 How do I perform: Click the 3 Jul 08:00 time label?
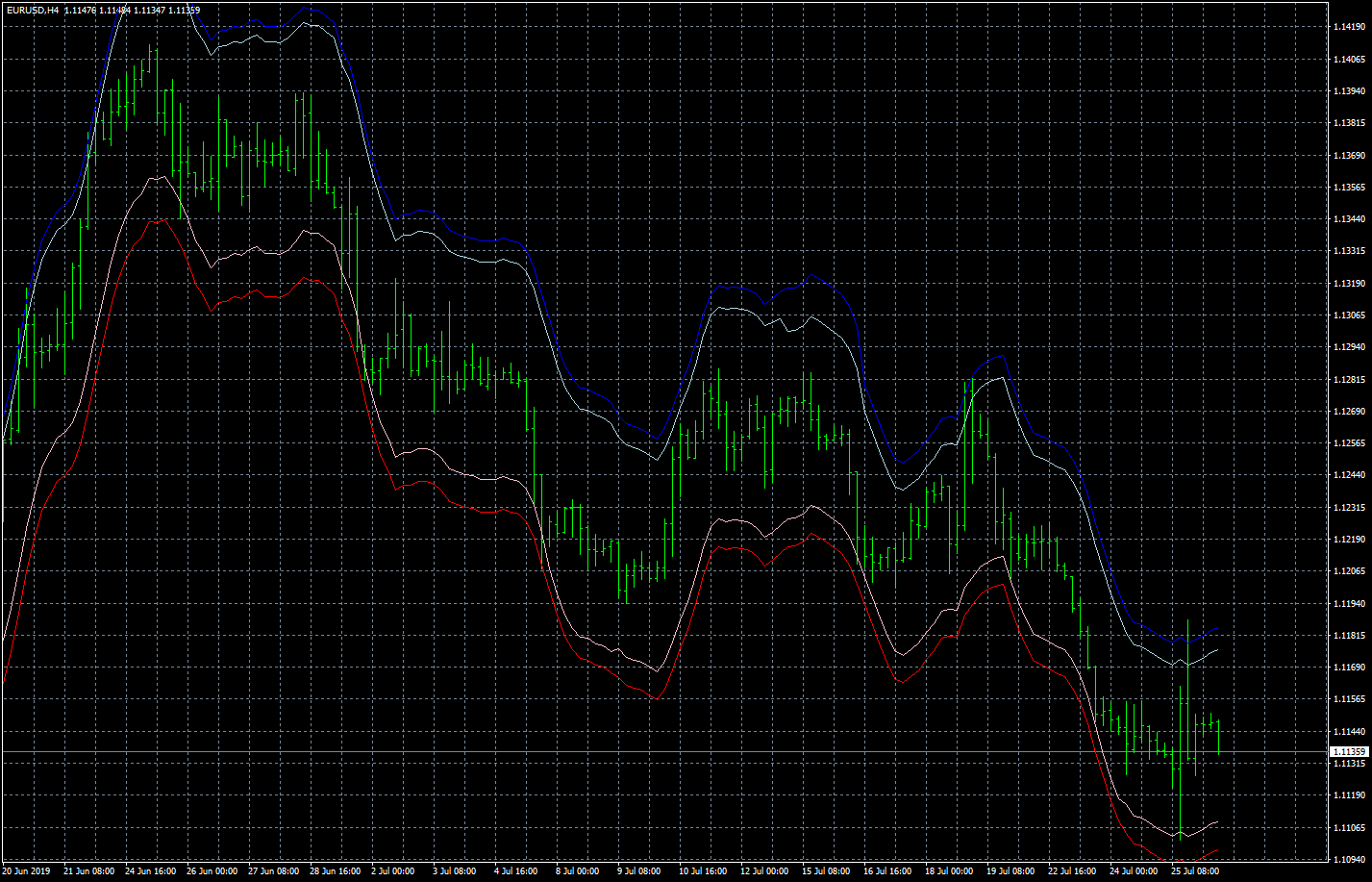[x=455, y=871]
